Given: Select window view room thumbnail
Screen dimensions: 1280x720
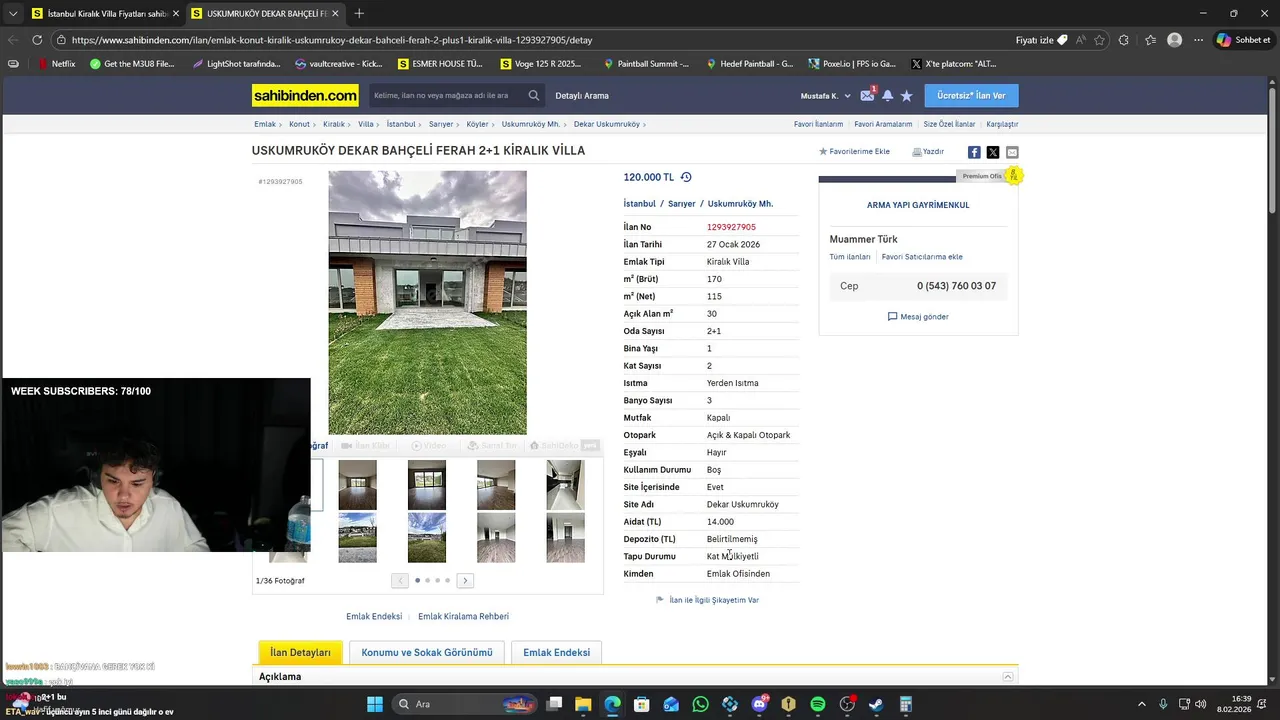Looking at the screenshot, I should click(427, 485).
